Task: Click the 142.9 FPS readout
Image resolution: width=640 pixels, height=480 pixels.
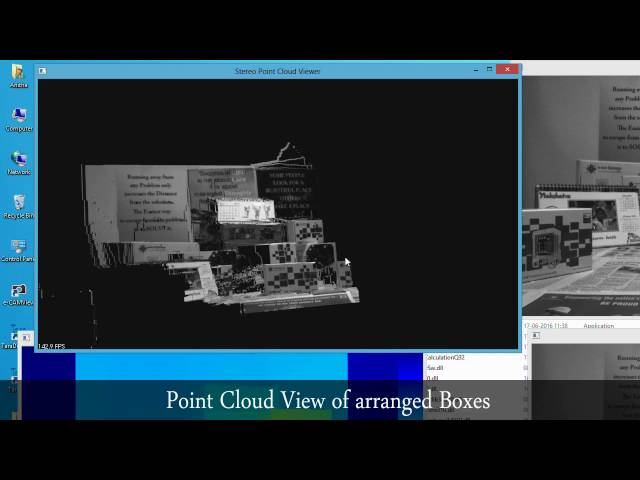Action: point(51,346)
